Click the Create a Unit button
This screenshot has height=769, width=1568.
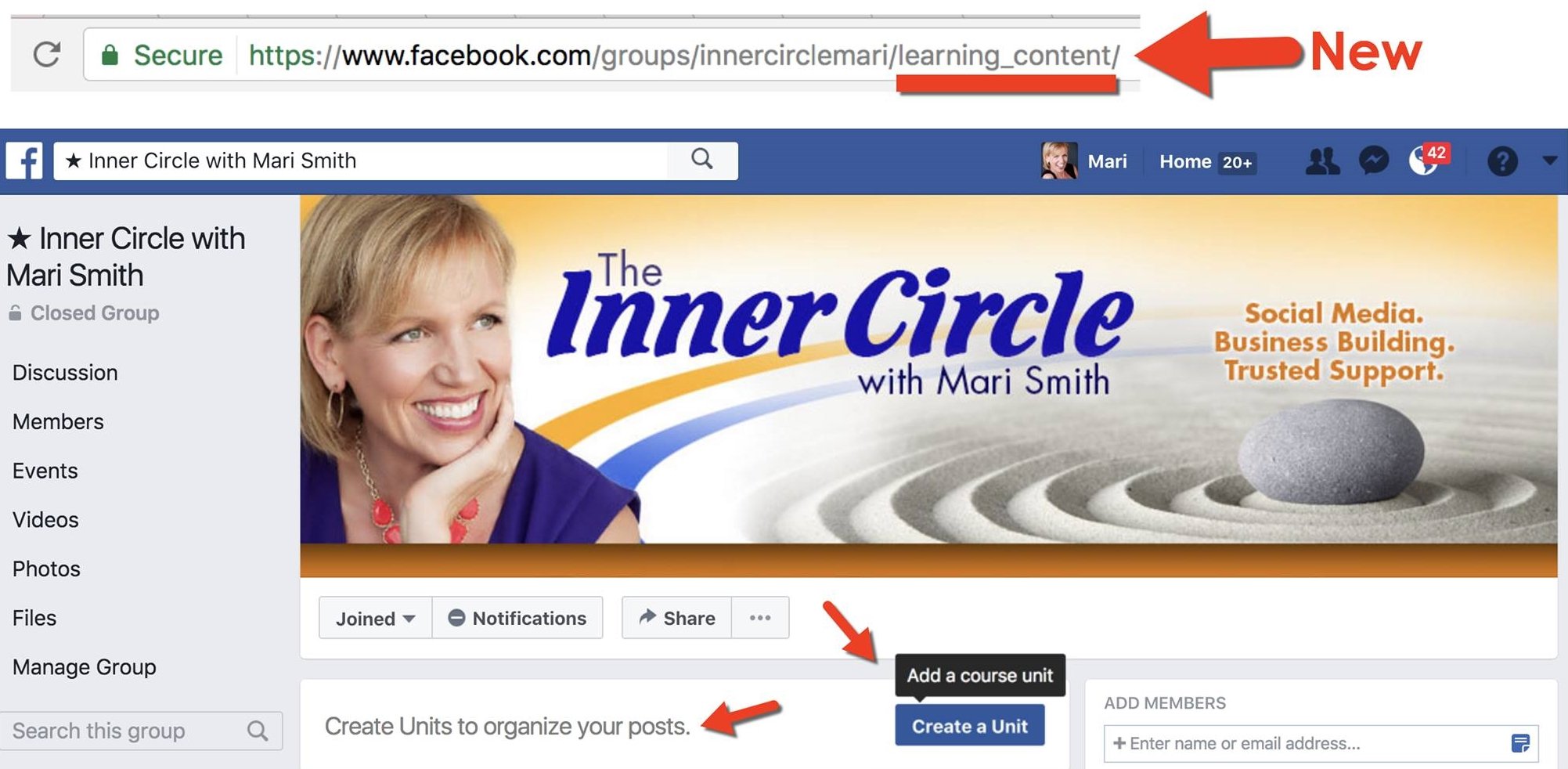point(969,726)
